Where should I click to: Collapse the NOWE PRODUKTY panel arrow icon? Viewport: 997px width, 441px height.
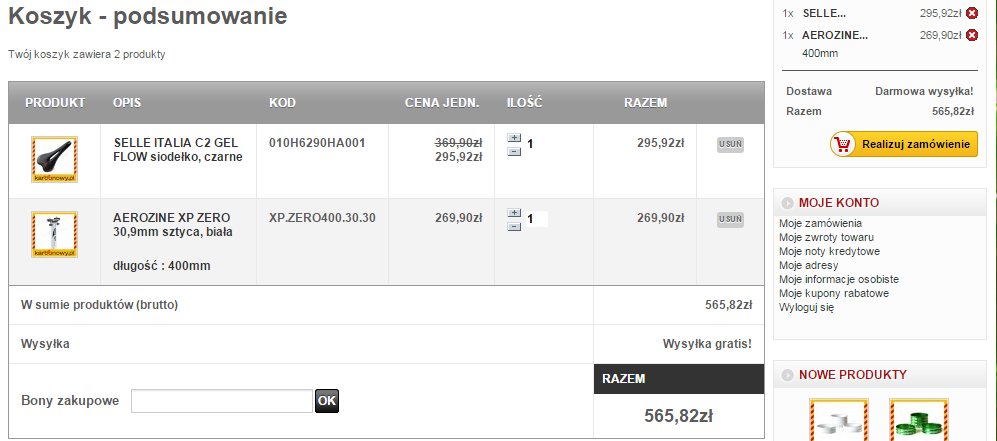(x=788, y=376)
